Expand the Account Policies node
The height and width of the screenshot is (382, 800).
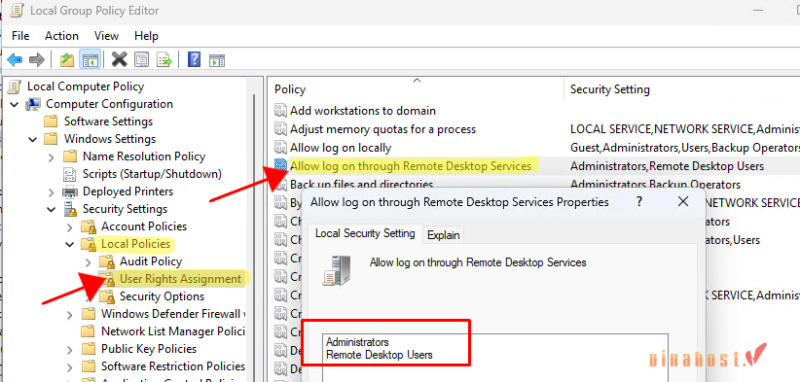(70, 227)
